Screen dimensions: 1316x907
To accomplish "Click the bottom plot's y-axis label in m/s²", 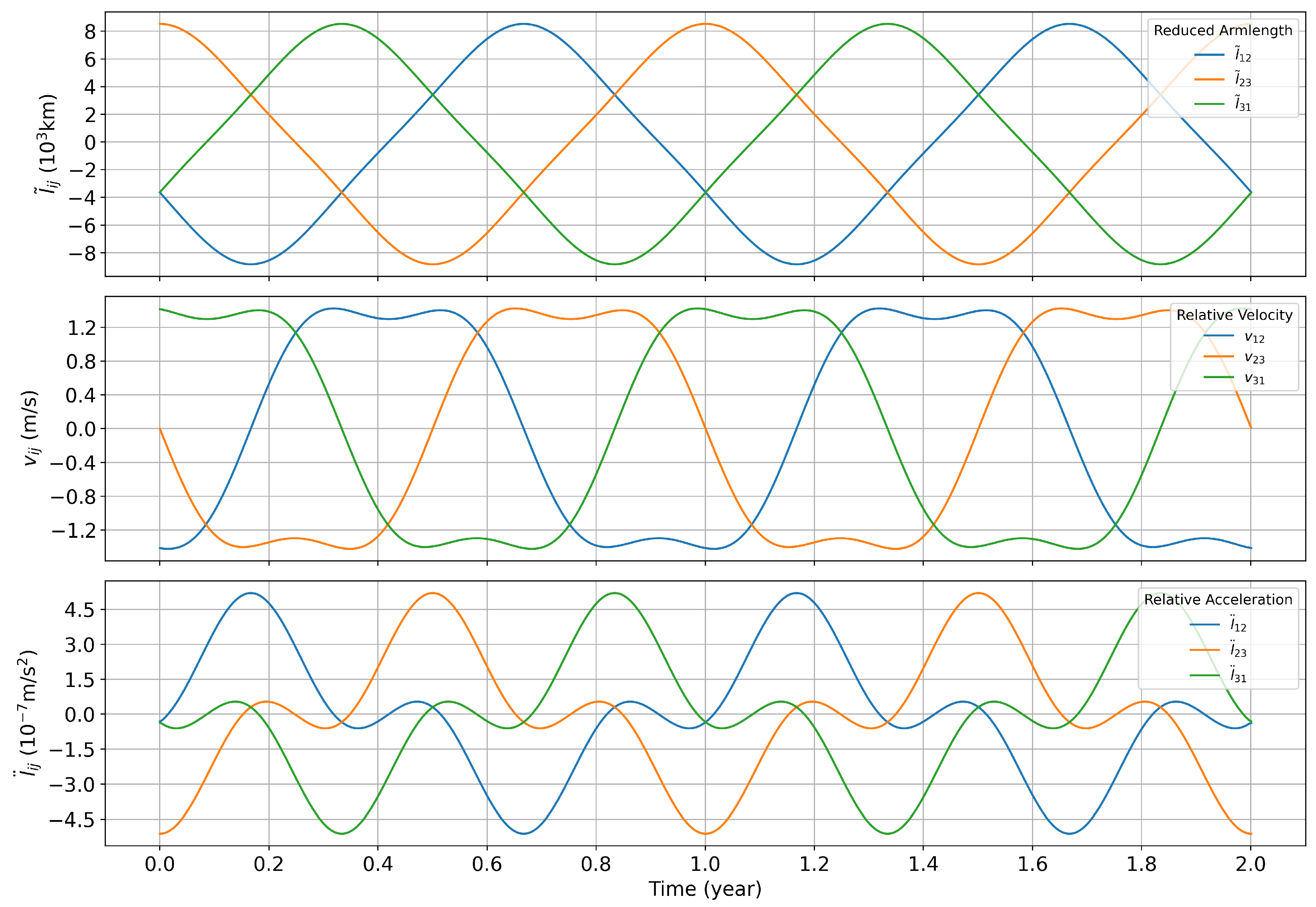I will pyautogui.click(x=27, y=714).
